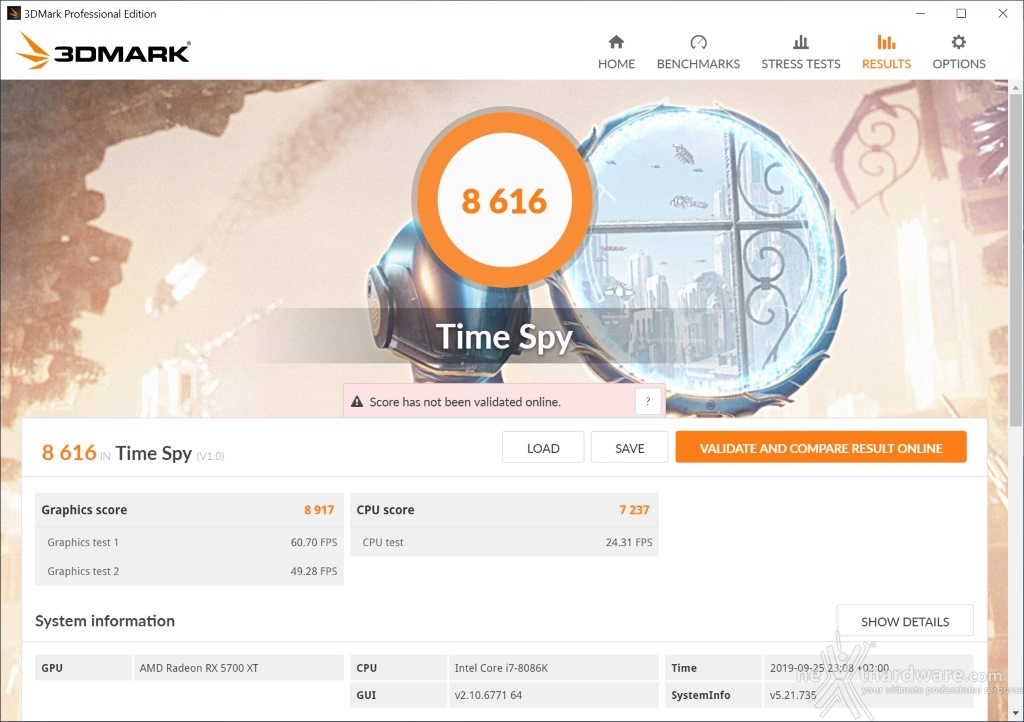The width and height of the screenshot is (1024, 722).
Task: Click the 3DMark title bar app icon
Action: 14,13
